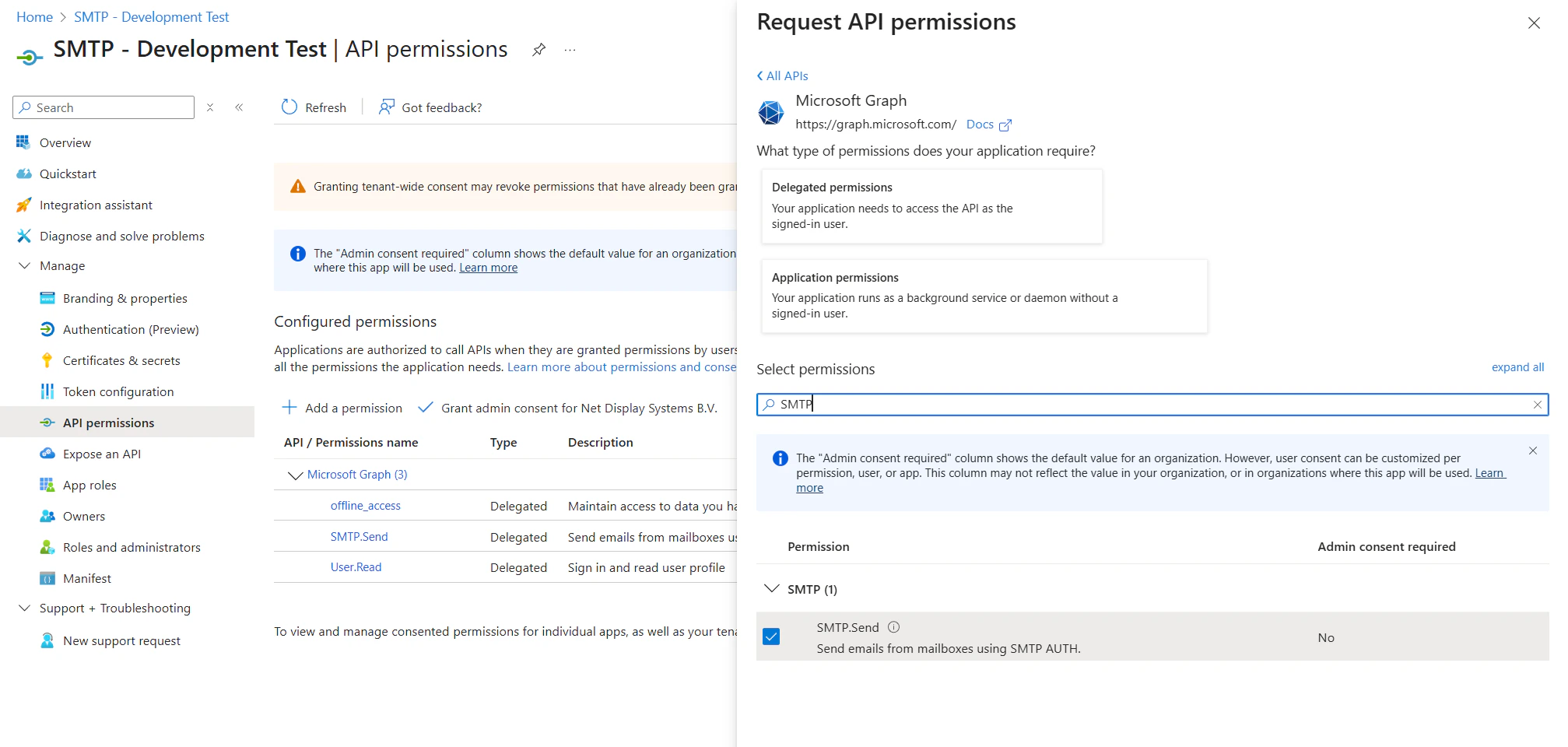Viewport: 1568px width, 747px height.
Task: Click the Overview grid icon in sidebar
Action: [x=23, y=142]
